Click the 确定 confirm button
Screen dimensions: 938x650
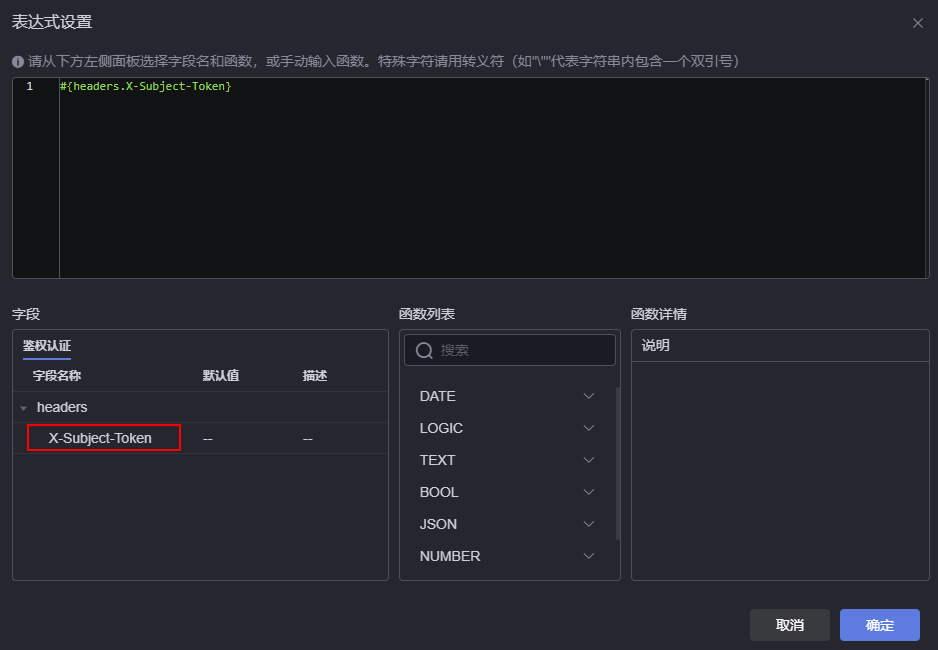(879, 625)
